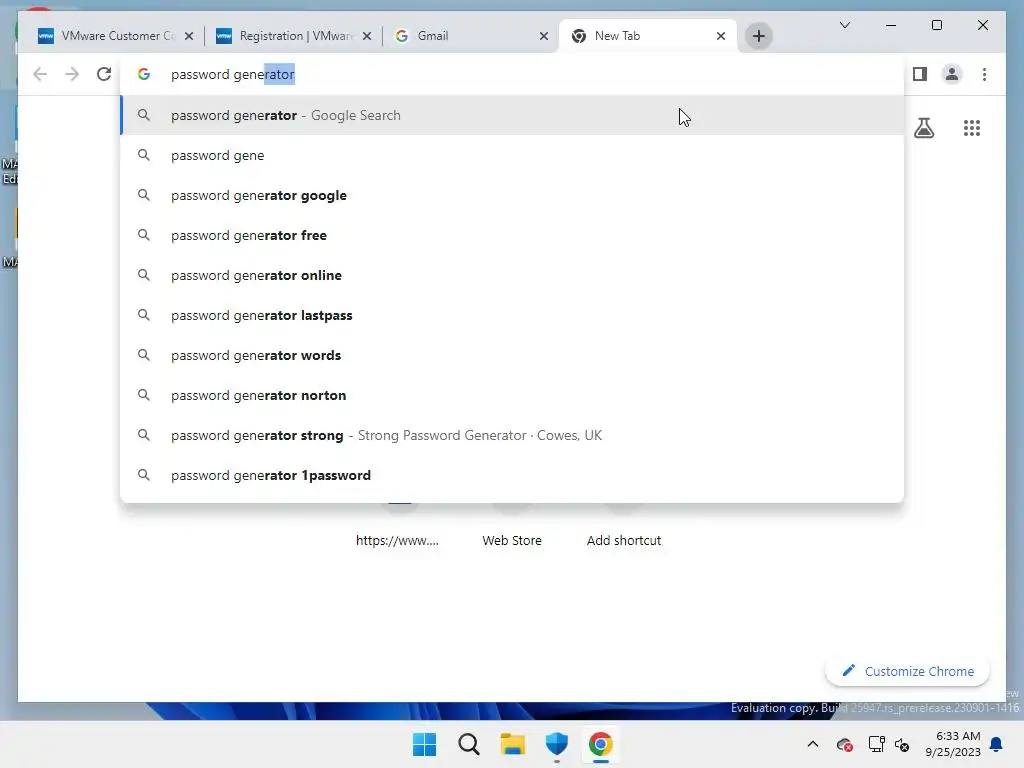Open notifications bell icon

point(997,744)
